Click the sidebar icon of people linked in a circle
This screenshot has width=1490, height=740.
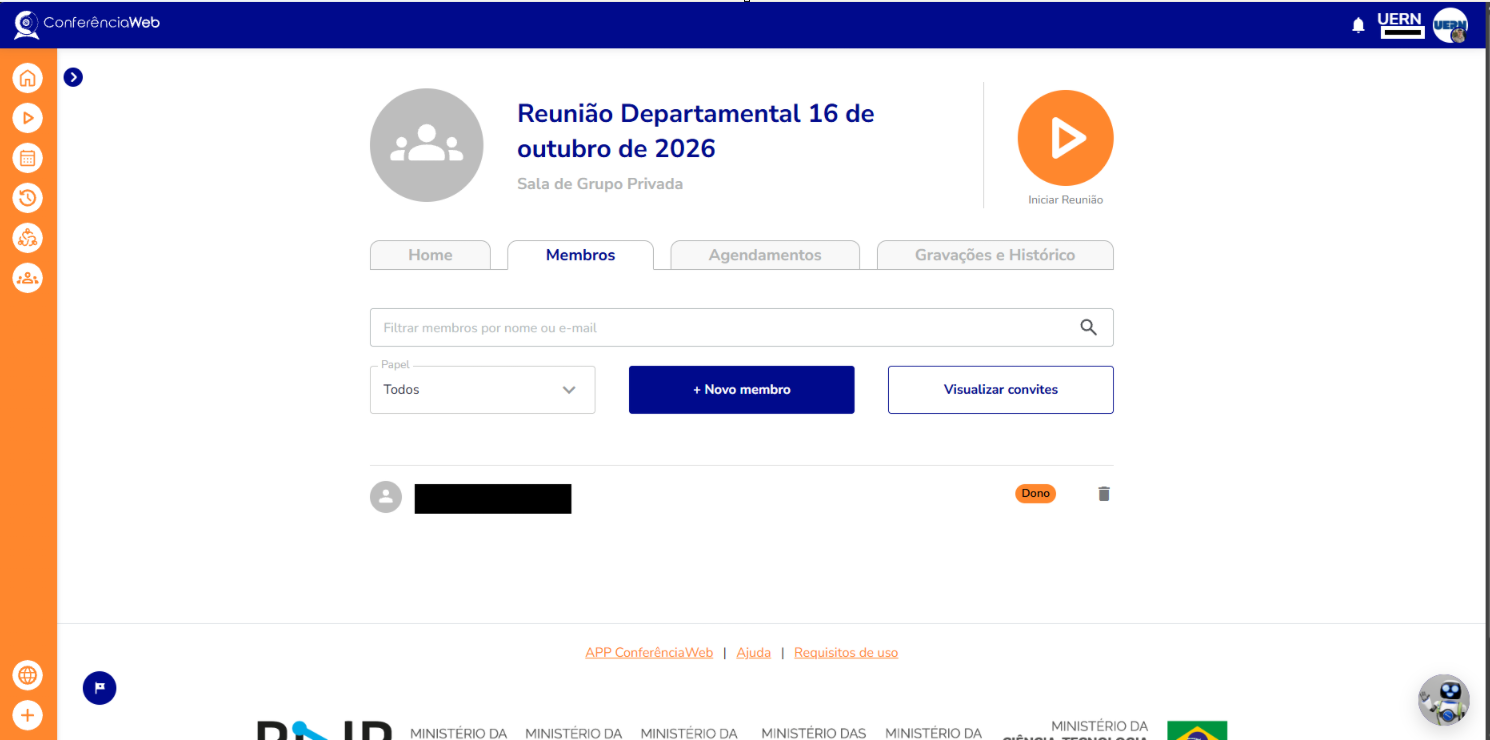pyautogui.click(x=28, y=238)
